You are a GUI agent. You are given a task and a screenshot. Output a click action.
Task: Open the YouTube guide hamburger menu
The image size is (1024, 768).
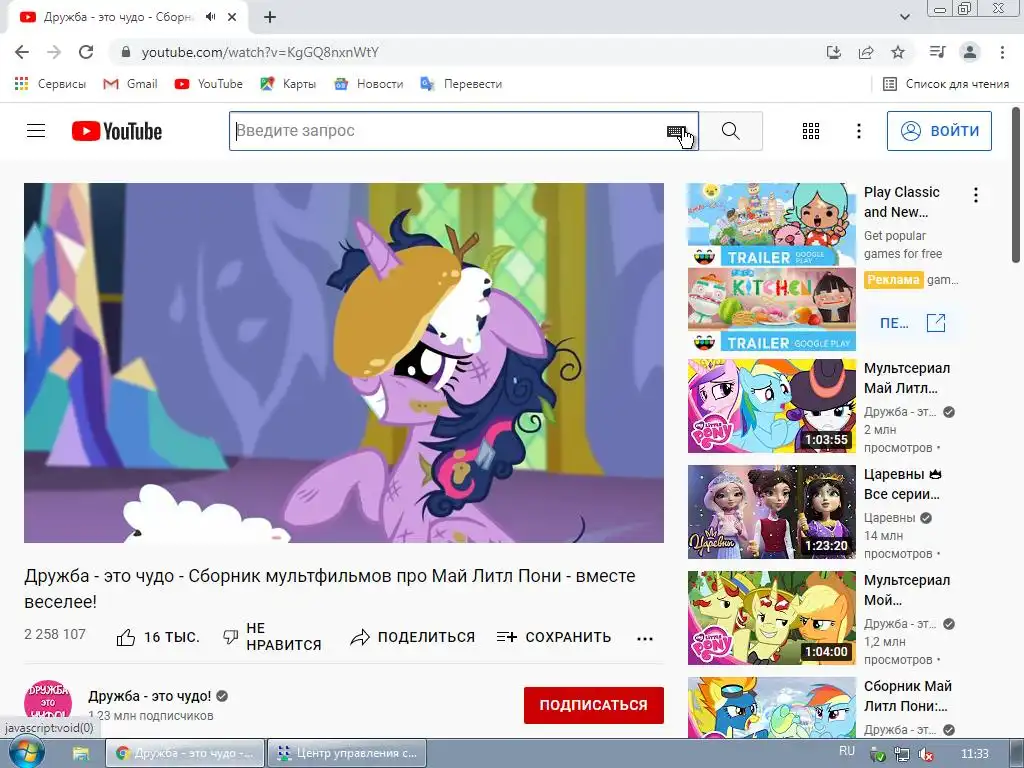36,131
